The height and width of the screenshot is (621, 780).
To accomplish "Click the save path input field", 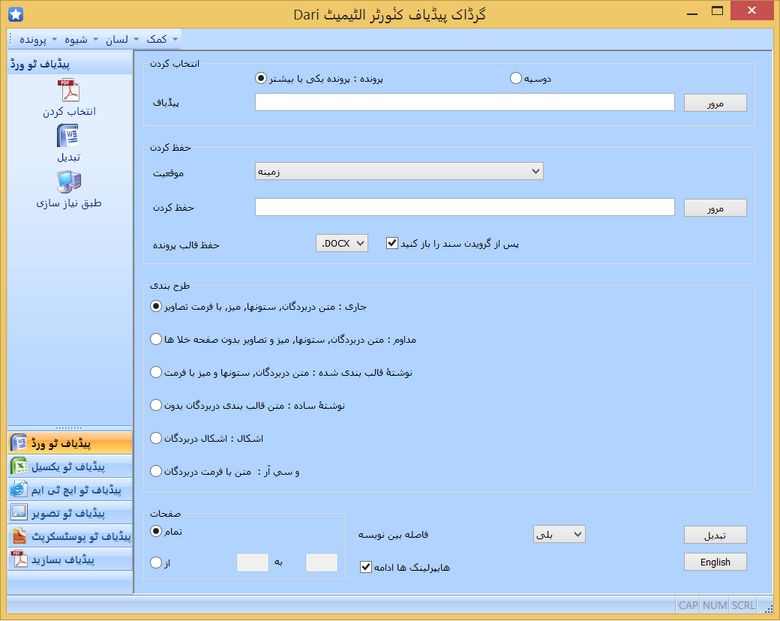I will click(465, 207).
